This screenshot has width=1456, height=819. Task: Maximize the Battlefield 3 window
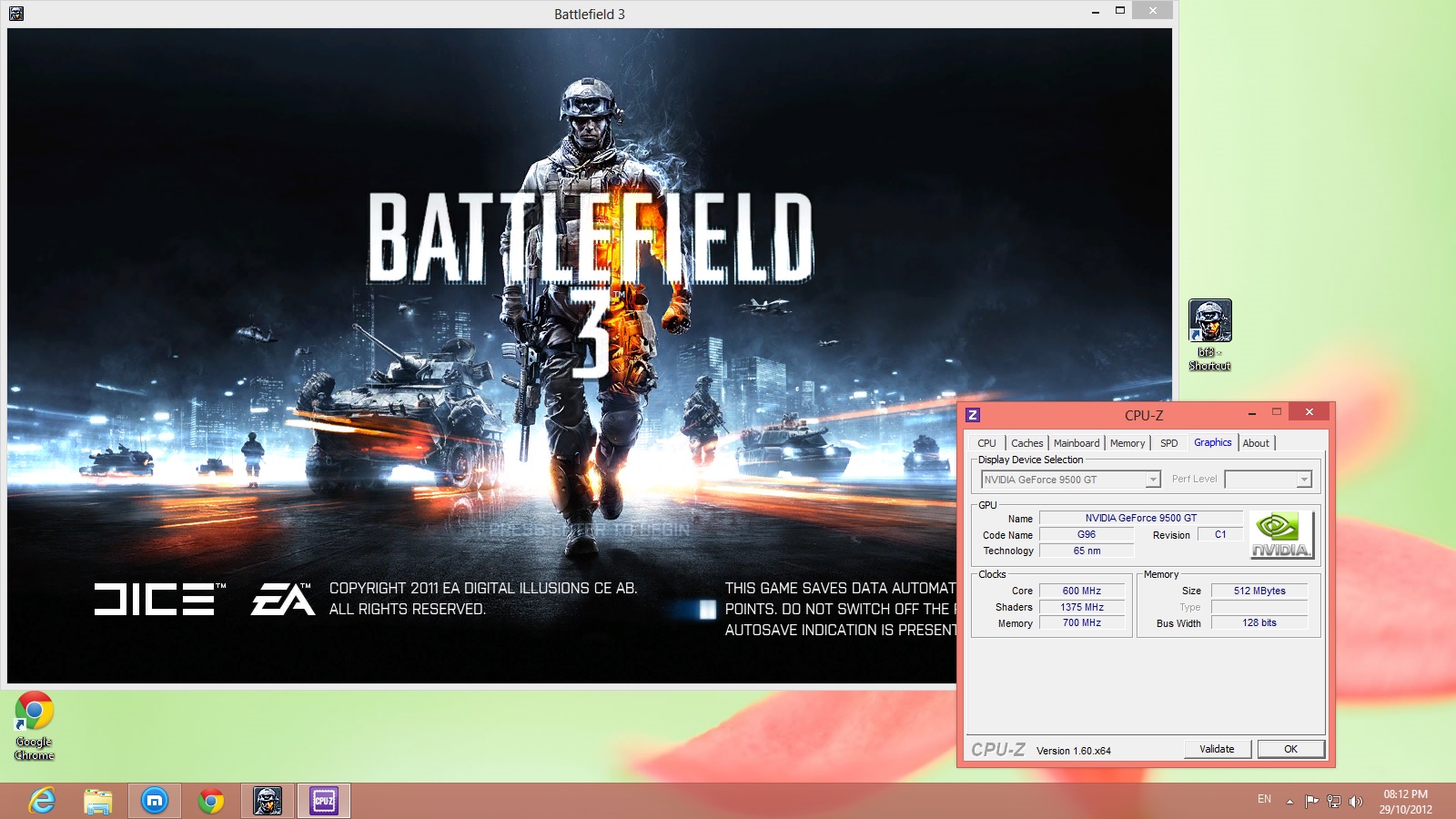click(x=1120, y=11)
